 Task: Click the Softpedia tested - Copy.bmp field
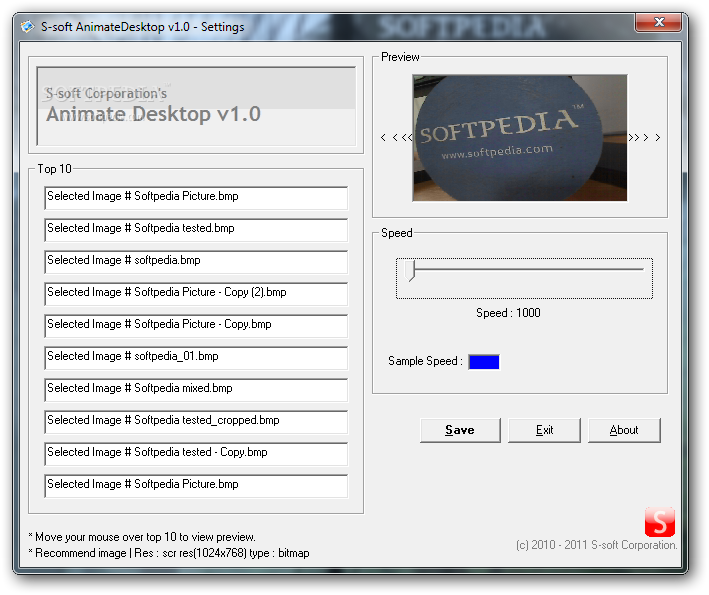[x=196, y=454]
